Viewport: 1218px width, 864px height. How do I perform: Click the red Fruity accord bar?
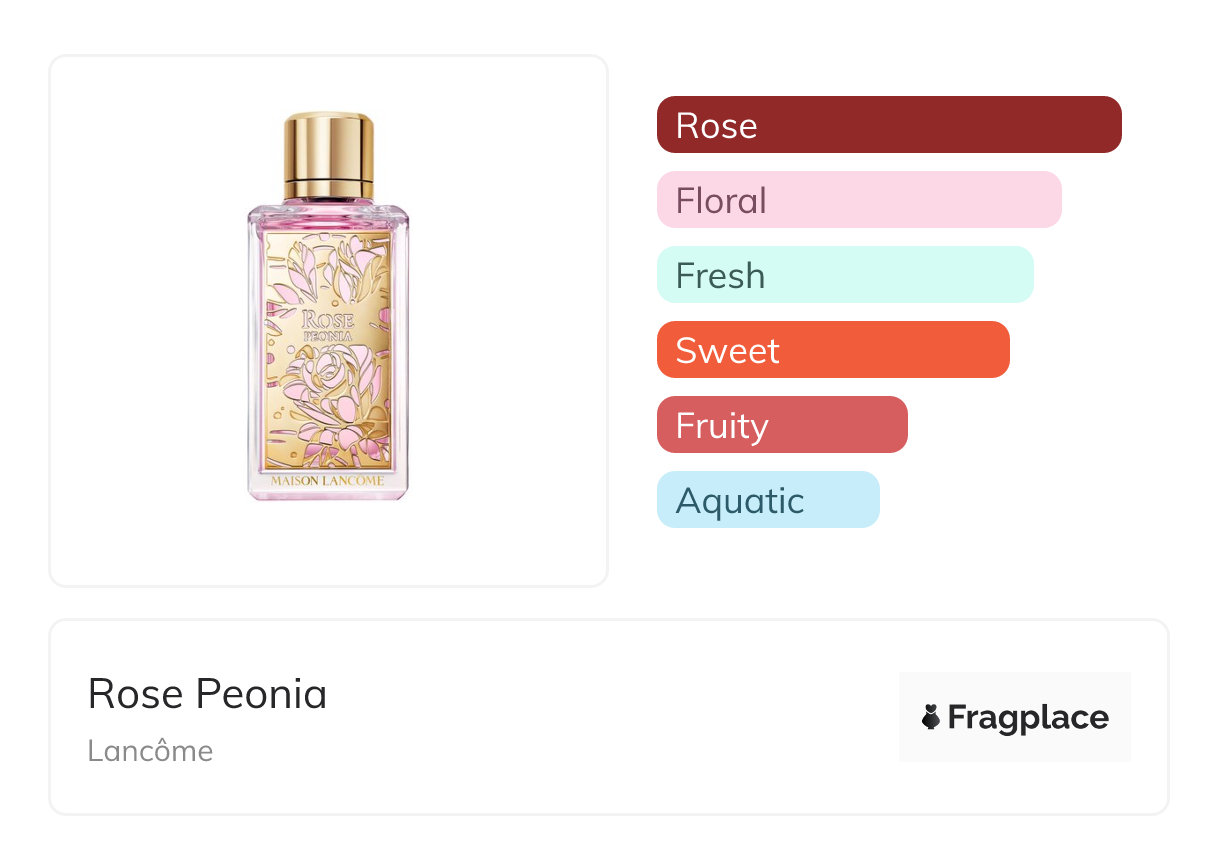(781, 425)
